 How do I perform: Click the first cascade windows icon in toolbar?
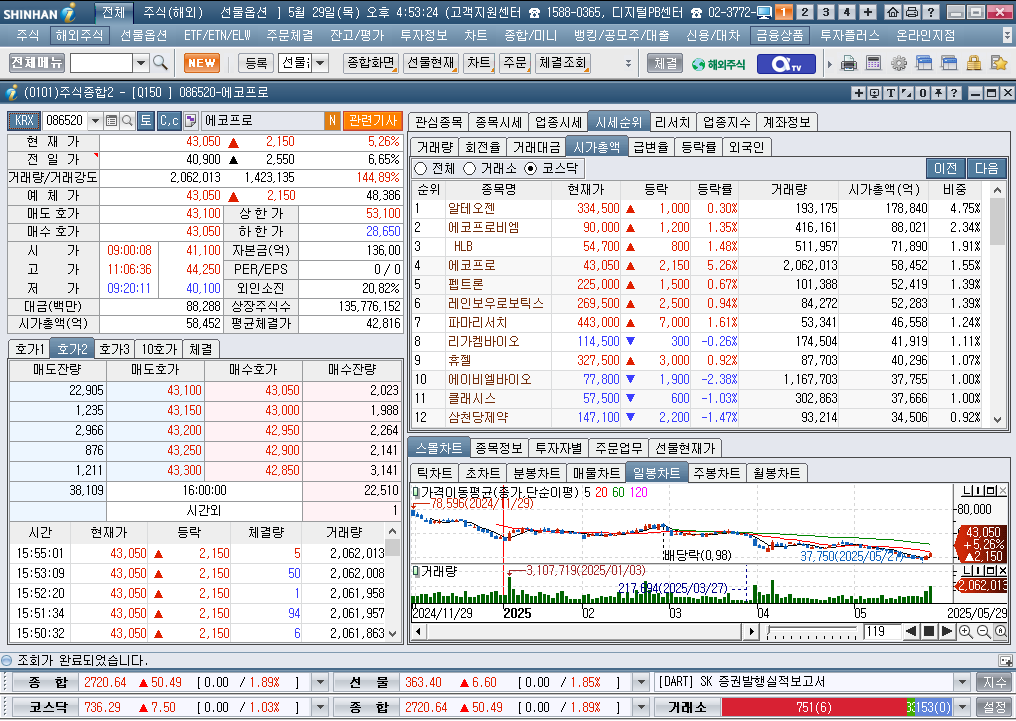924,63
